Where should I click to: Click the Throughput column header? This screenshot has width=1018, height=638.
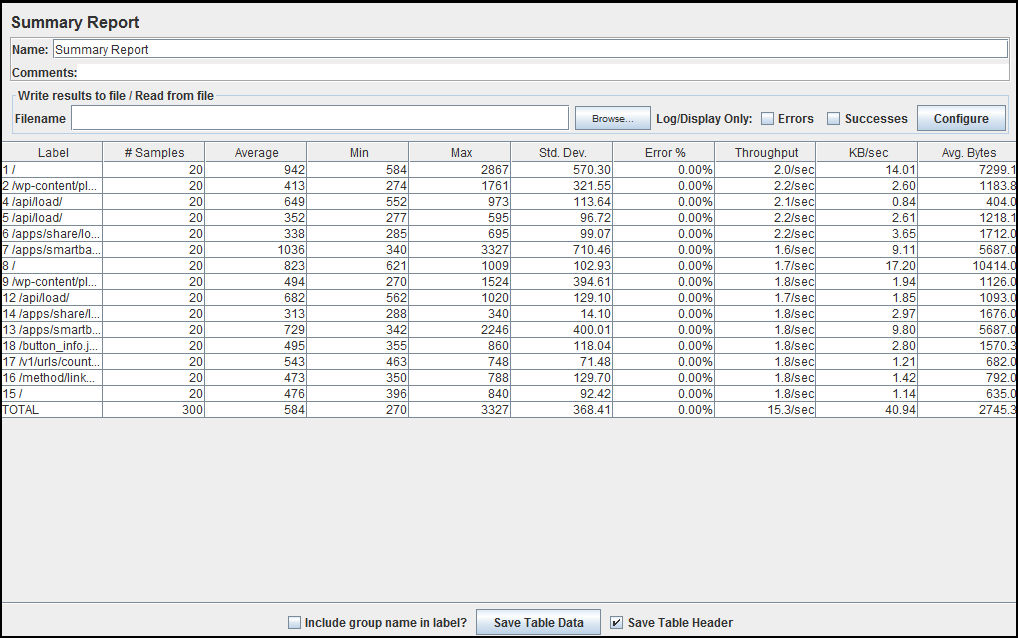(766, 152)
